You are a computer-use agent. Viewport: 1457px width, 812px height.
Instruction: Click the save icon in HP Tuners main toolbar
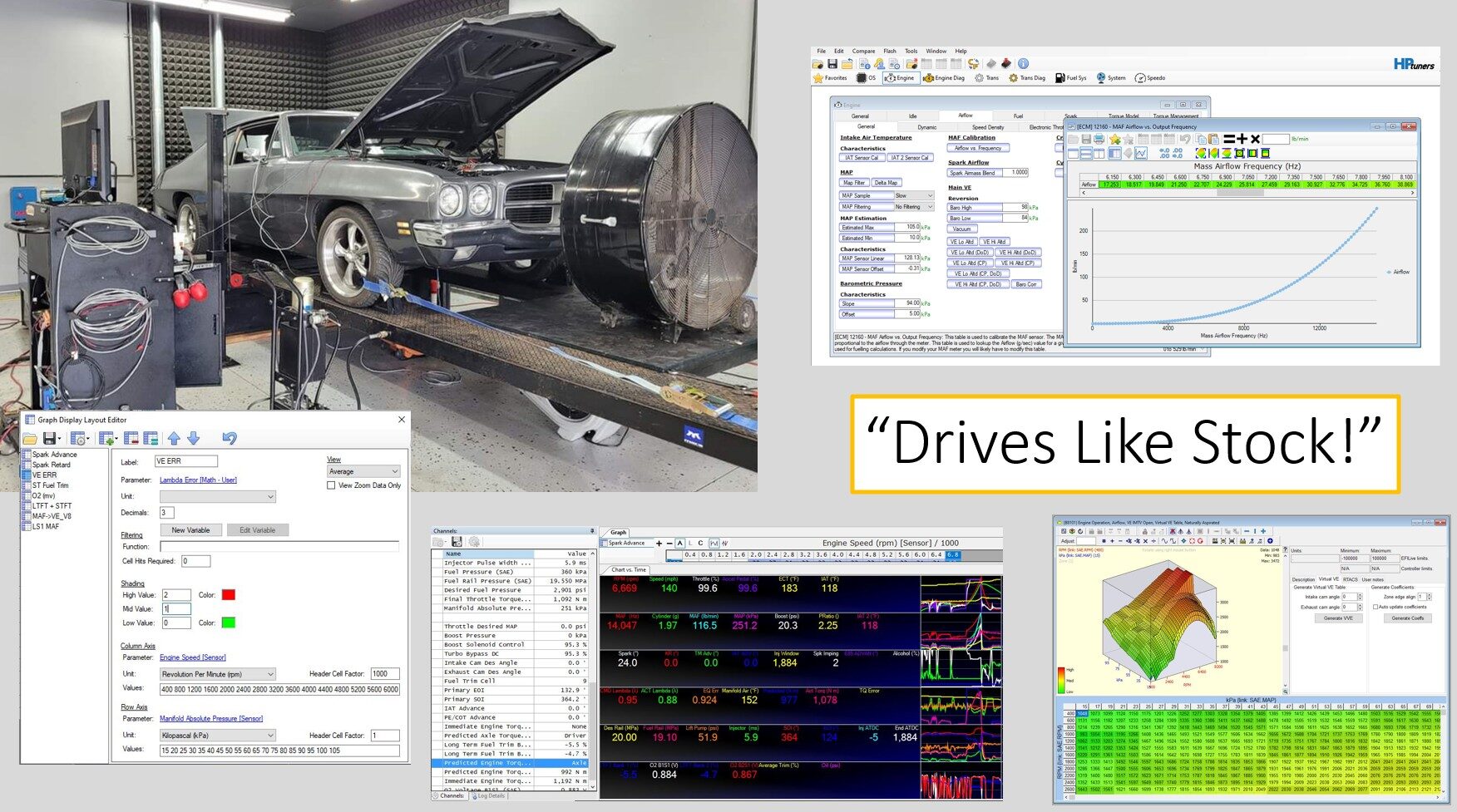pyautogui.click(x=832, y=63)
